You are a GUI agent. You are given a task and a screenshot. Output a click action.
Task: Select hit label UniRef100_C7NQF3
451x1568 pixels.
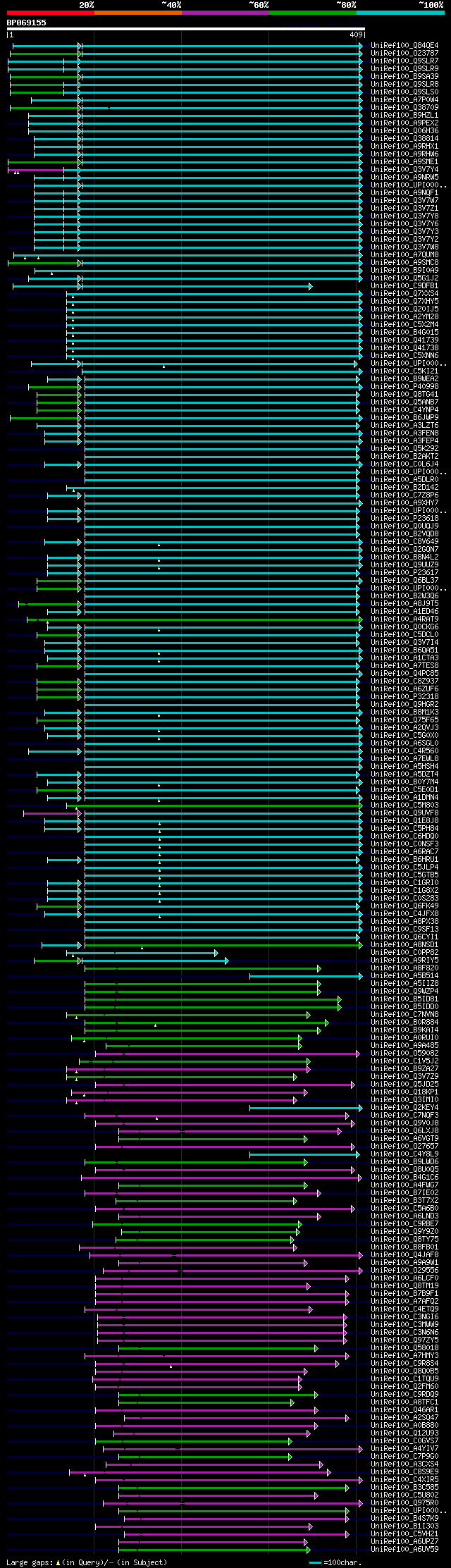[x=404, y=1116]
